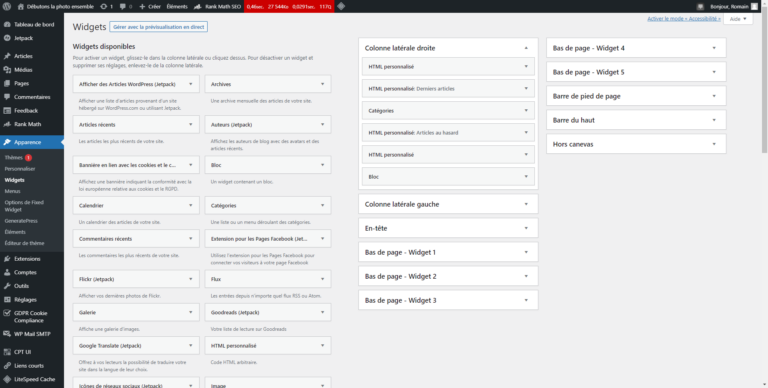The height and width of the screenshot is (388, 768).
Task: Open Extensions plugin icon in sidebar
Action: click(x=7, y=259)
